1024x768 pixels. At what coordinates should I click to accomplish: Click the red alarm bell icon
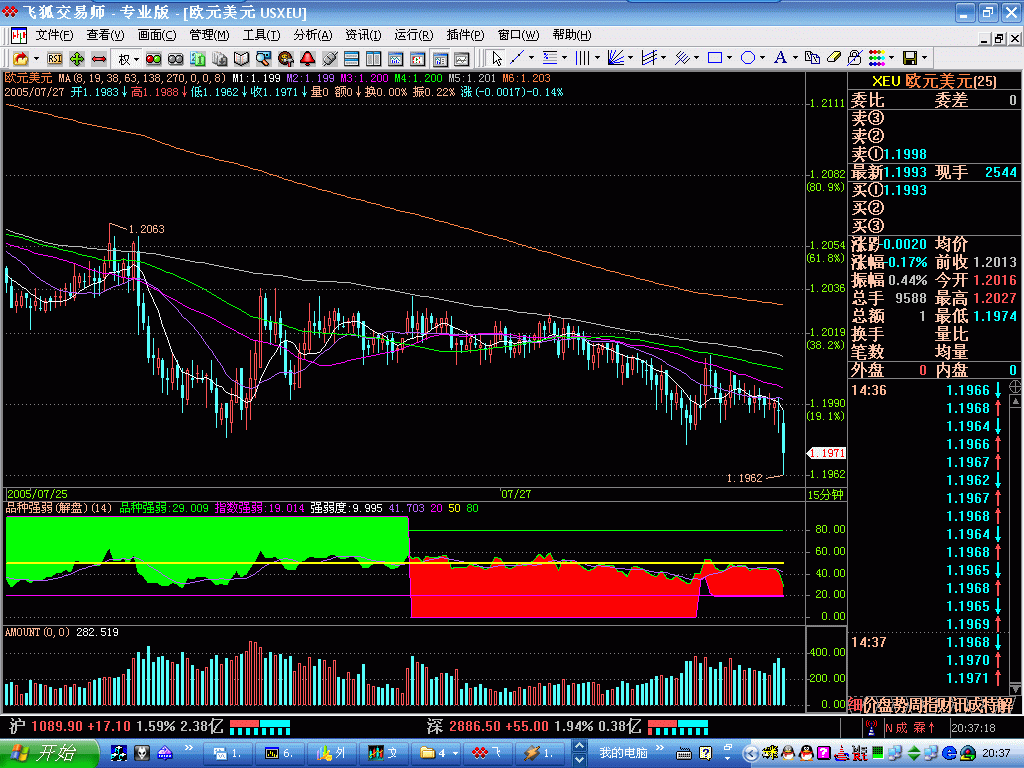click(x=308, y=59)
